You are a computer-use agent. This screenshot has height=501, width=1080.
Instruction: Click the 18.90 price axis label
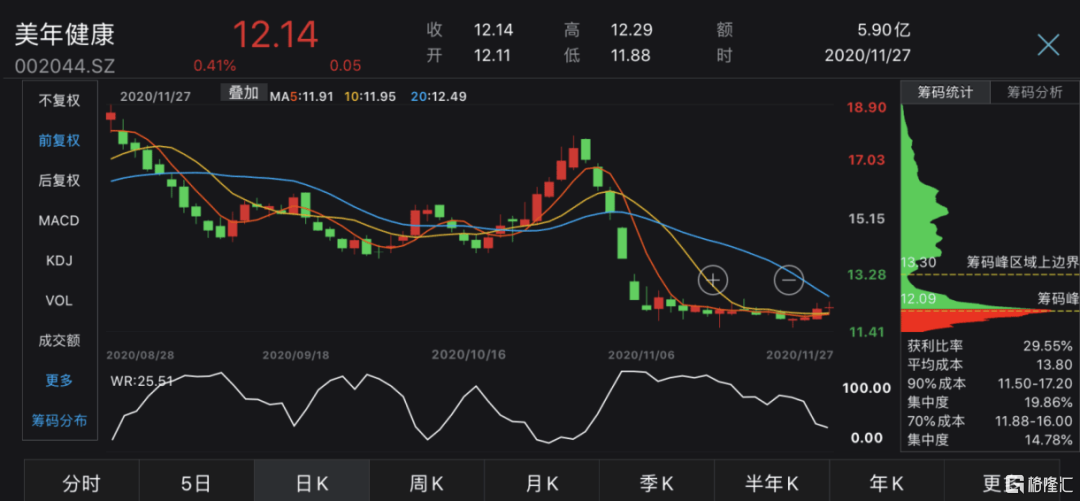point(867,108)
